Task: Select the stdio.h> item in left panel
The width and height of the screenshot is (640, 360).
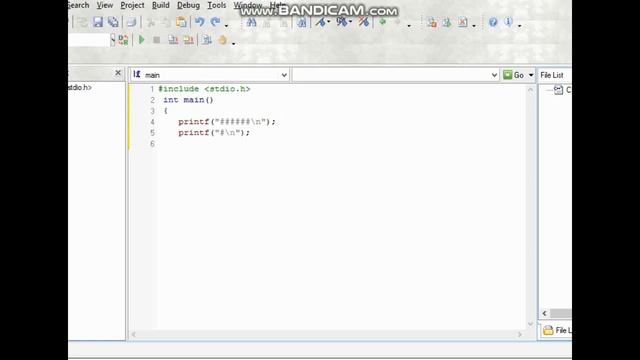Action: [x=80, y=87]
